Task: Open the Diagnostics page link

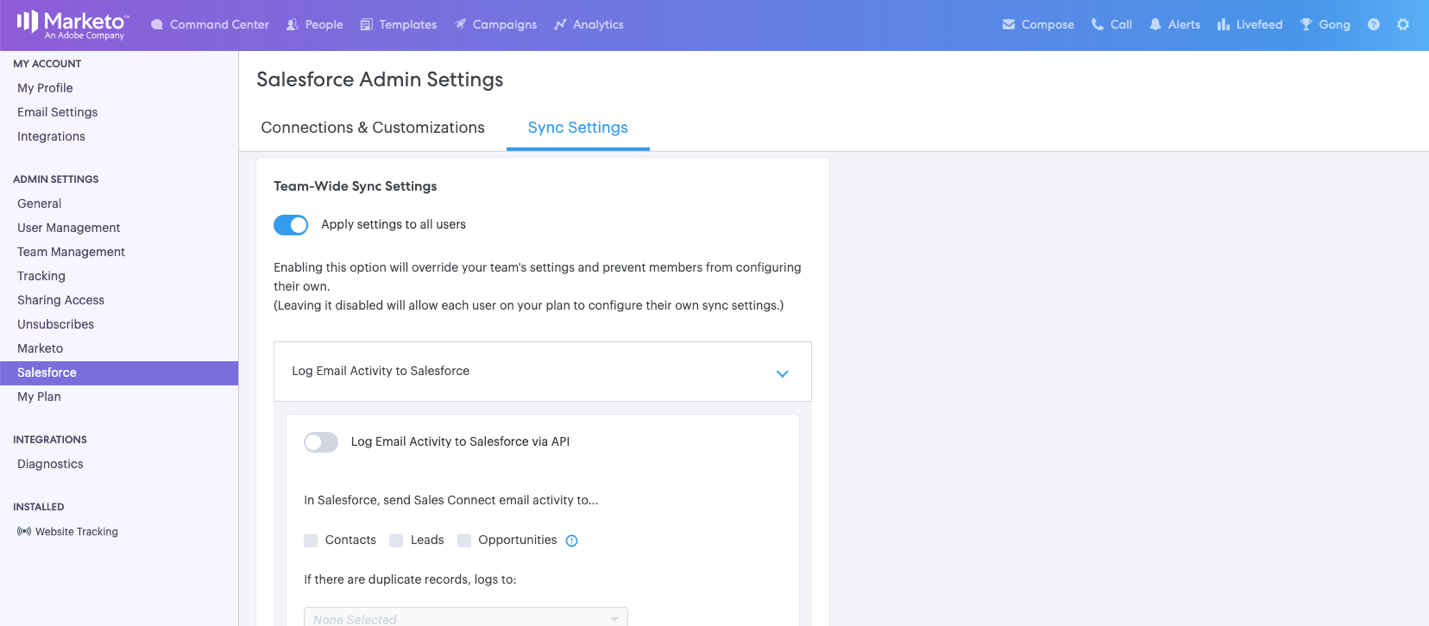Action: pos(50,464)
